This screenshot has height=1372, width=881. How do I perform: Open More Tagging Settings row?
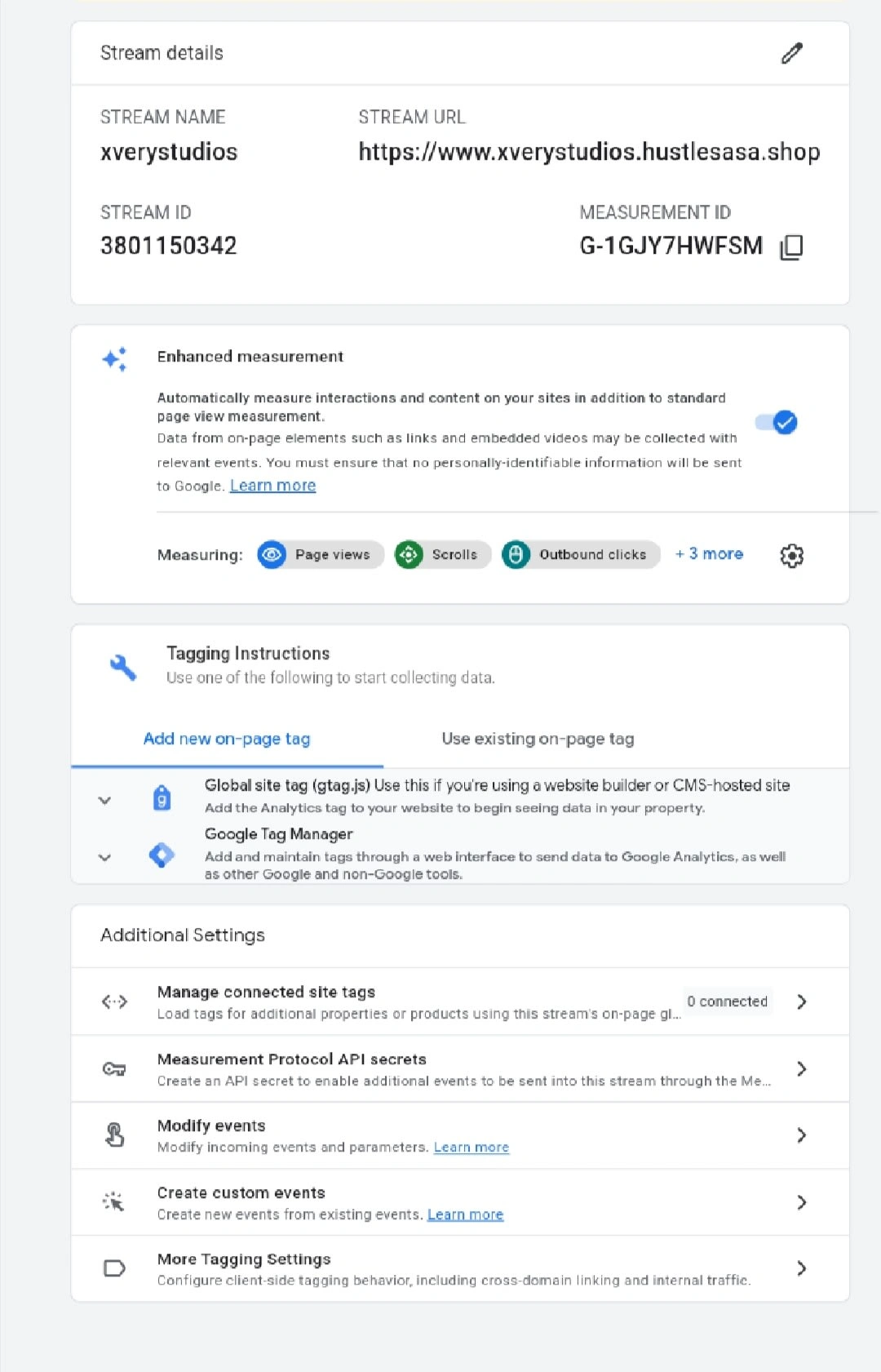pos(460,1268)
